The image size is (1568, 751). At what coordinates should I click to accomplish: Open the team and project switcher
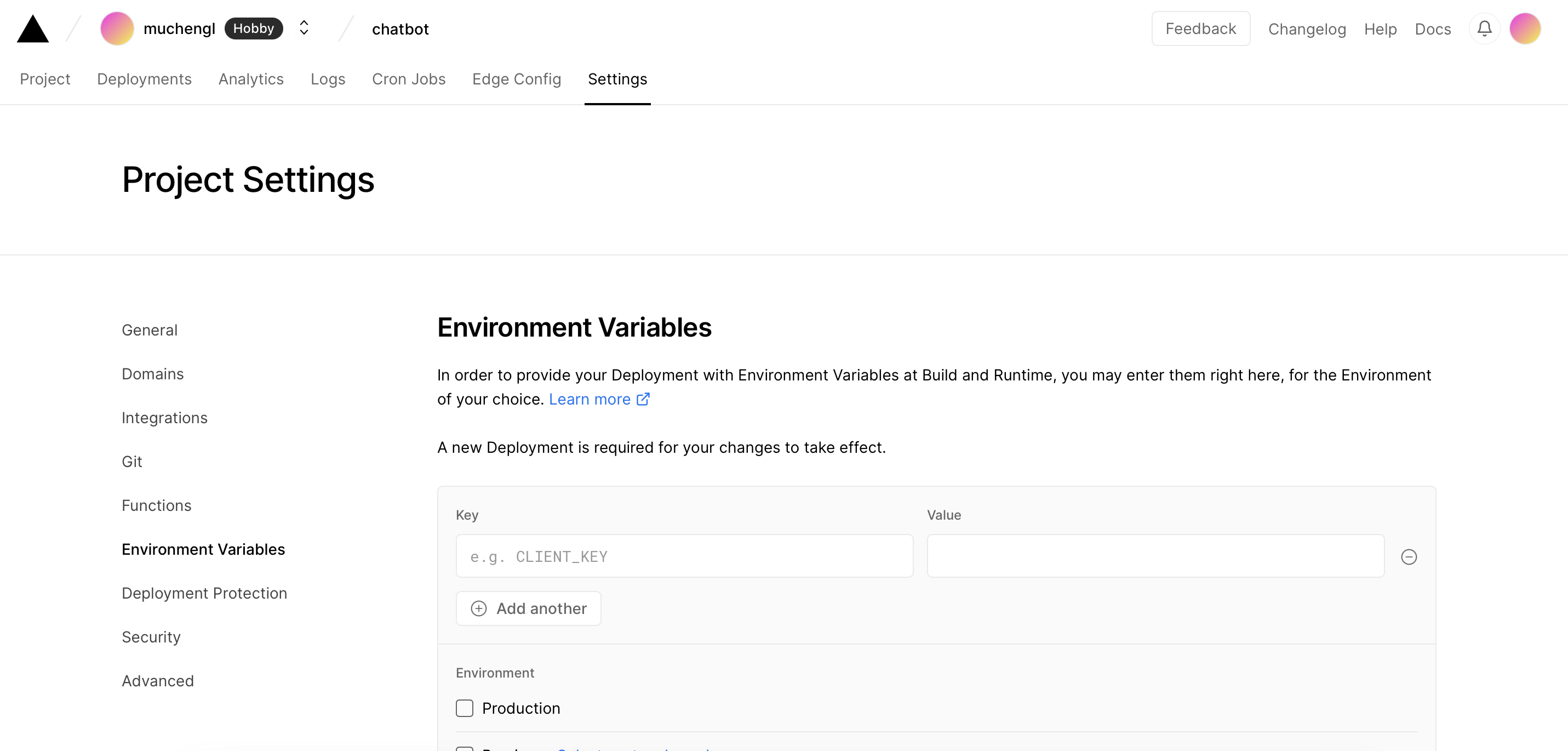click(x=302, y=28)
